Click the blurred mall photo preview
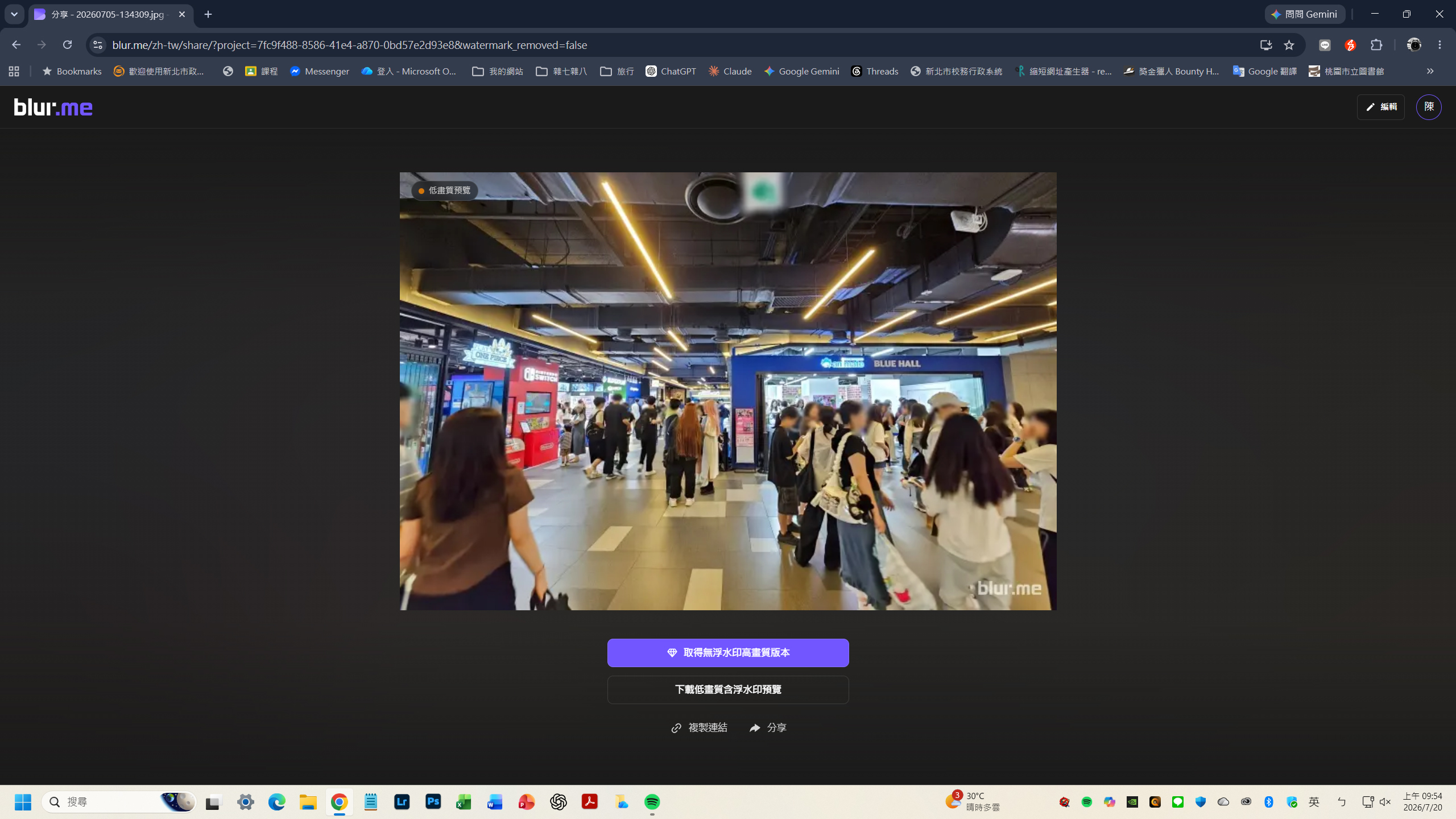Image resolution: width=1456 pixels, height=819 pixels. coord(728,391)
